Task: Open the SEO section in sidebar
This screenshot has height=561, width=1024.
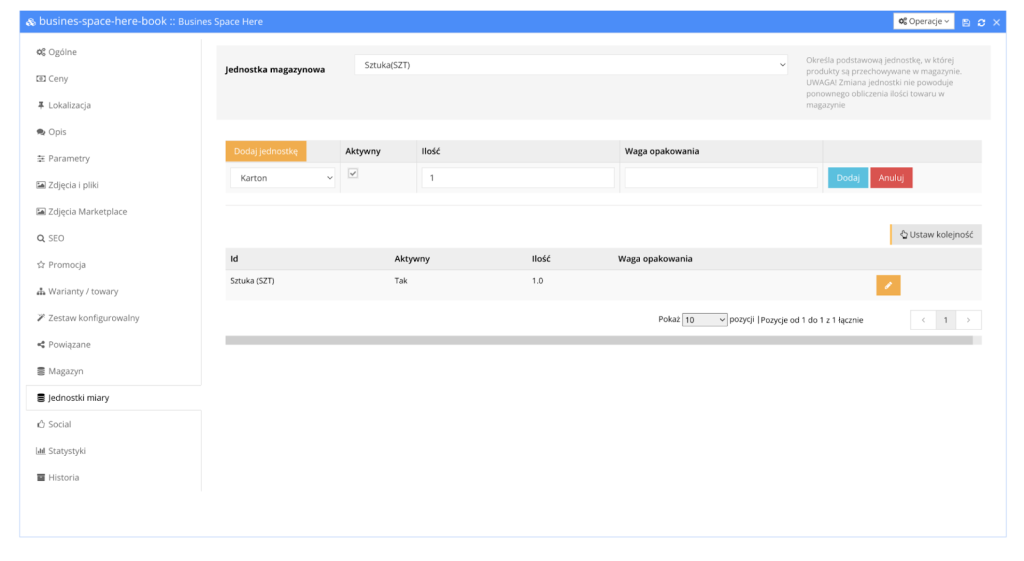Action: [56, 238]
